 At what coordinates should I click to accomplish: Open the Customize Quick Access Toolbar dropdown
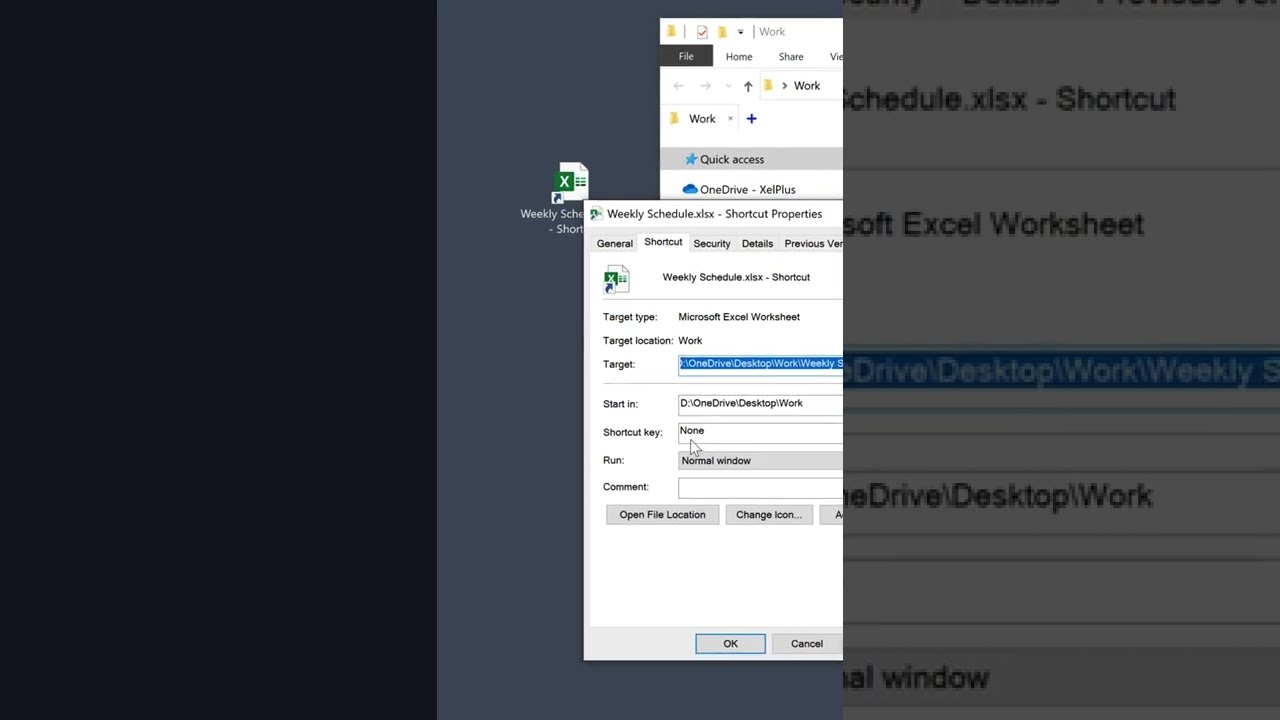tap(740, 32)
